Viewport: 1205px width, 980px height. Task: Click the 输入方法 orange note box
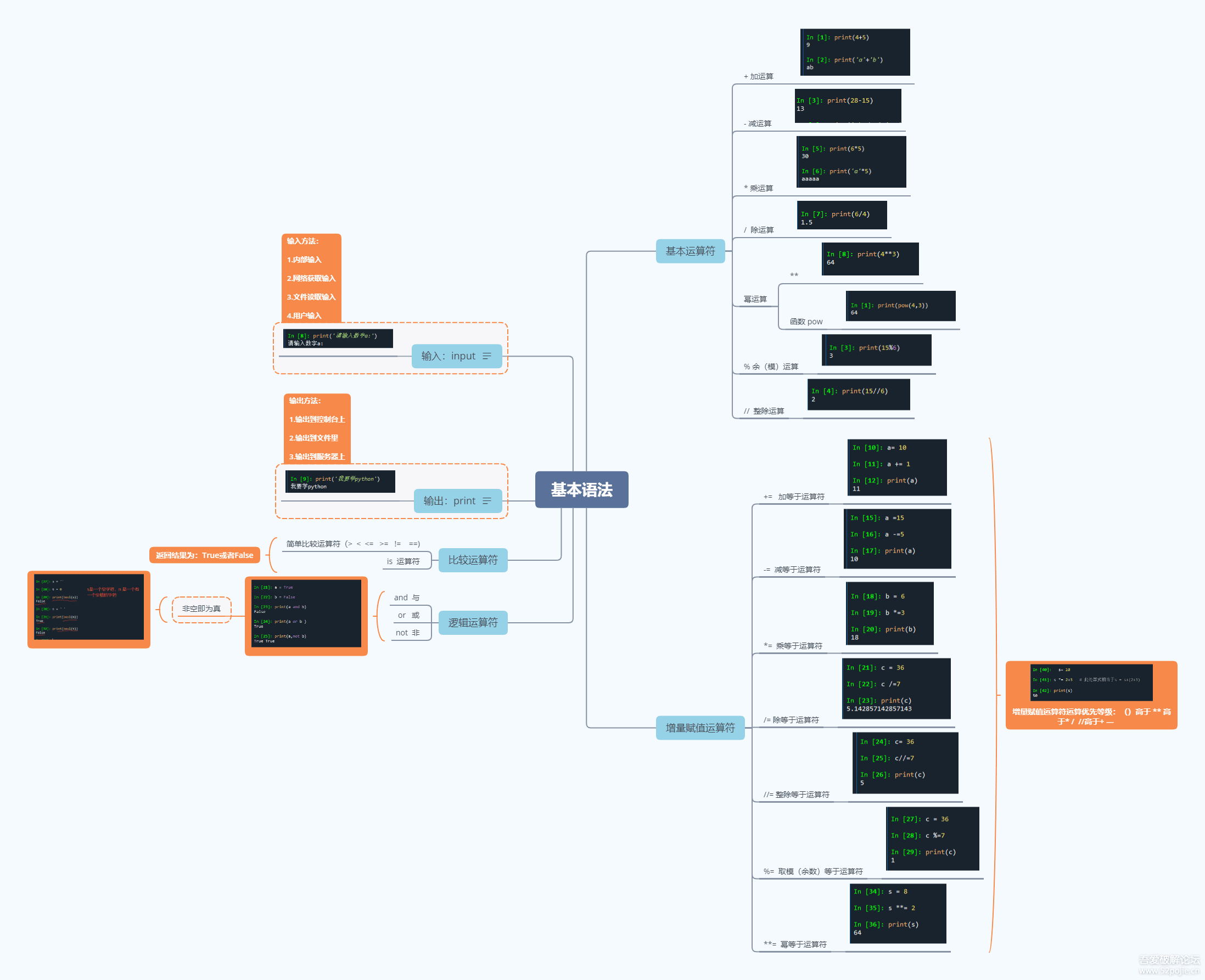(x=311, y=278)
